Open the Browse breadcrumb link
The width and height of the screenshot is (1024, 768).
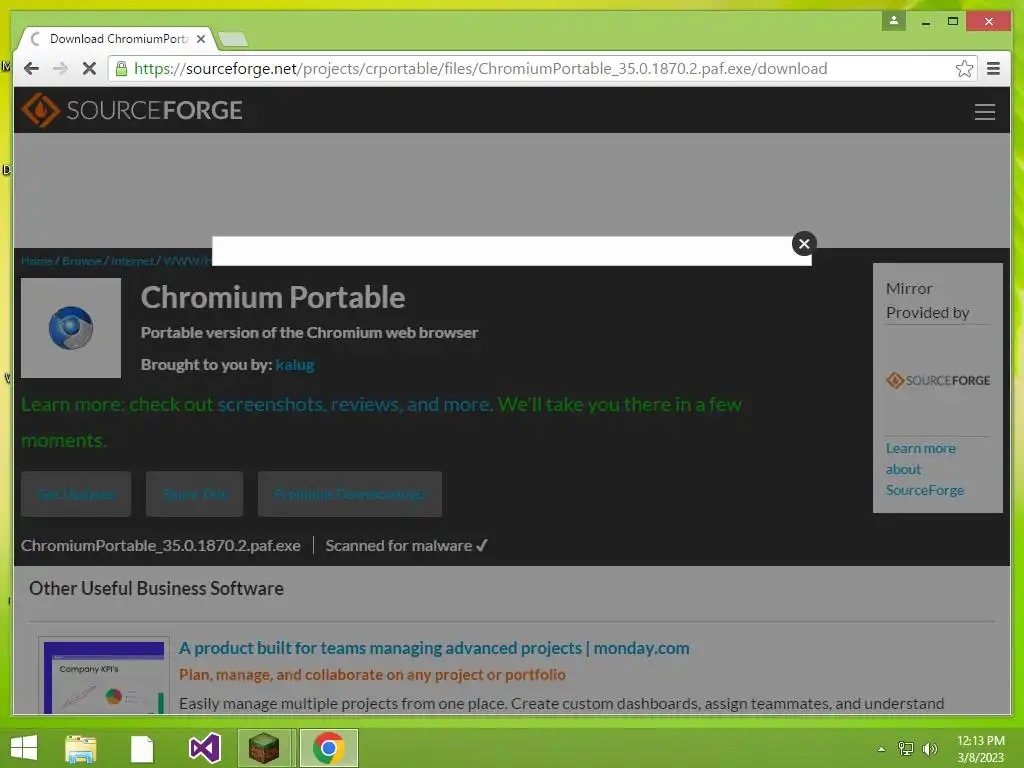click(82, 261)
